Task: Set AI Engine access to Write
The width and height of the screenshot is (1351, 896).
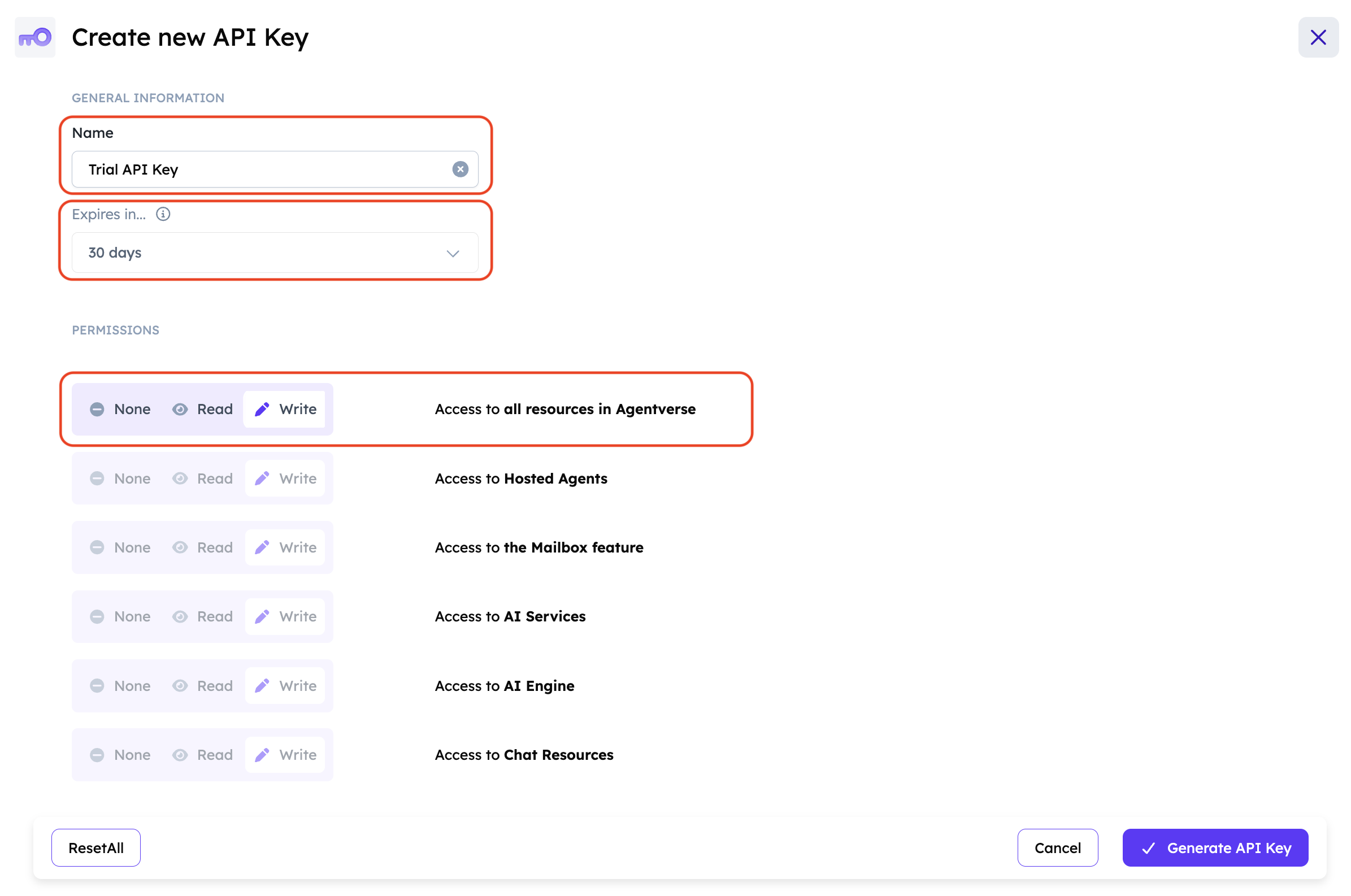Action: pos(285,686)
